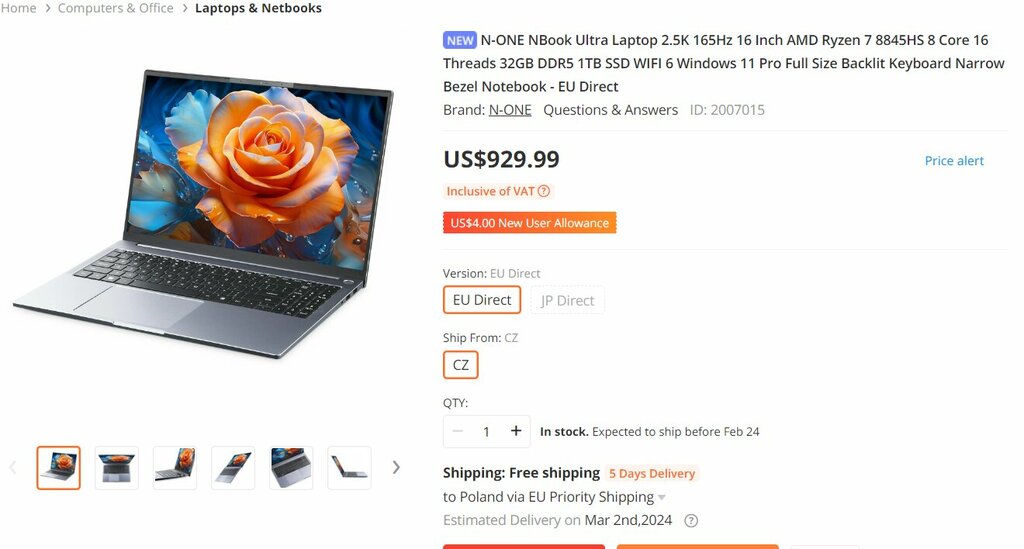1024x549 pixels.
Task: Click the NEW badge beside product title
Action: 460,40
